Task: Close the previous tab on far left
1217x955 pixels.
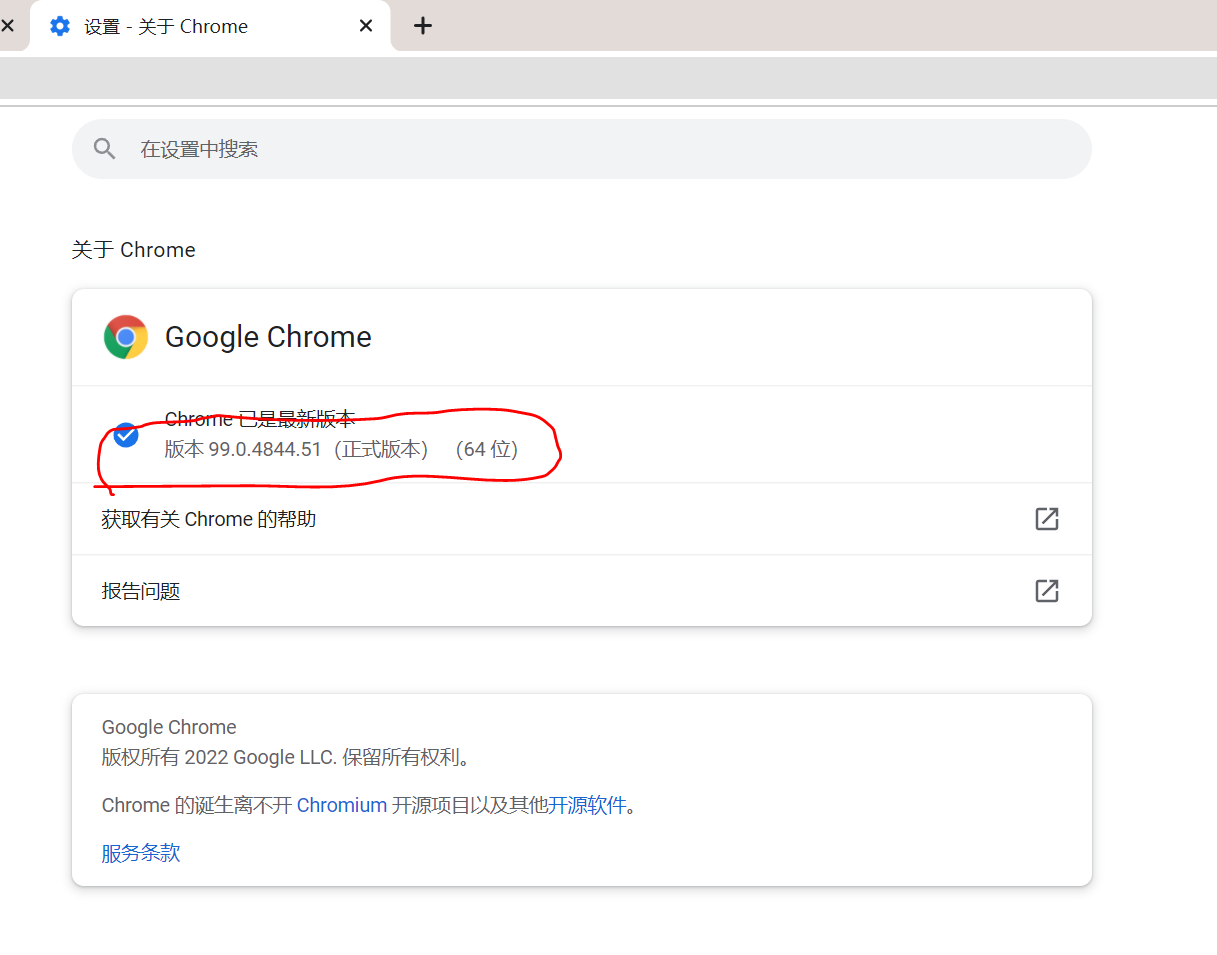Action: coord(7,26)
